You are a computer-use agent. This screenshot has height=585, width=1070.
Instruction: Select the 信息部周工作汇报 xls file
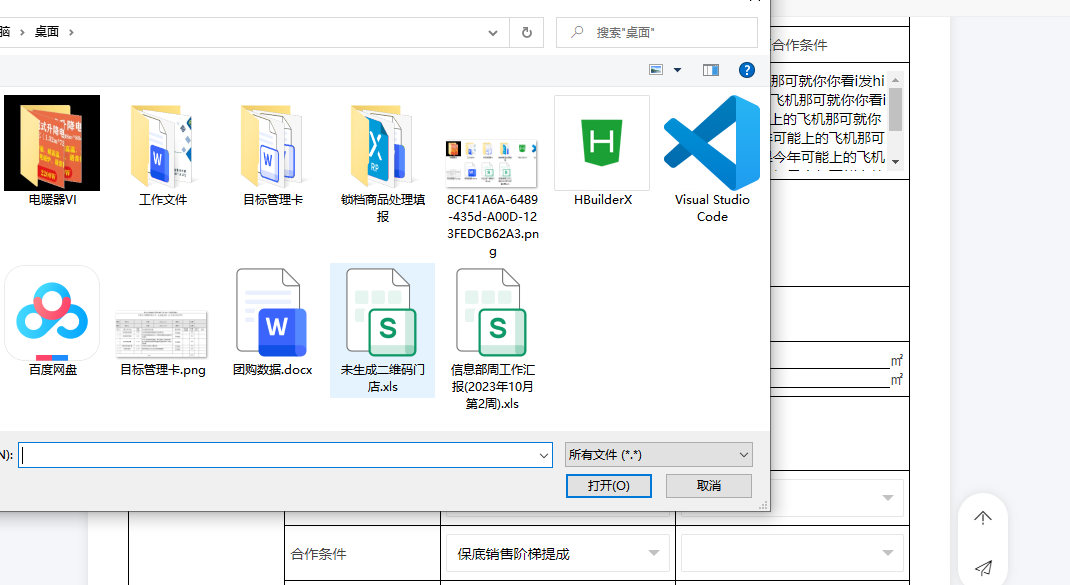tap(492, 313)
